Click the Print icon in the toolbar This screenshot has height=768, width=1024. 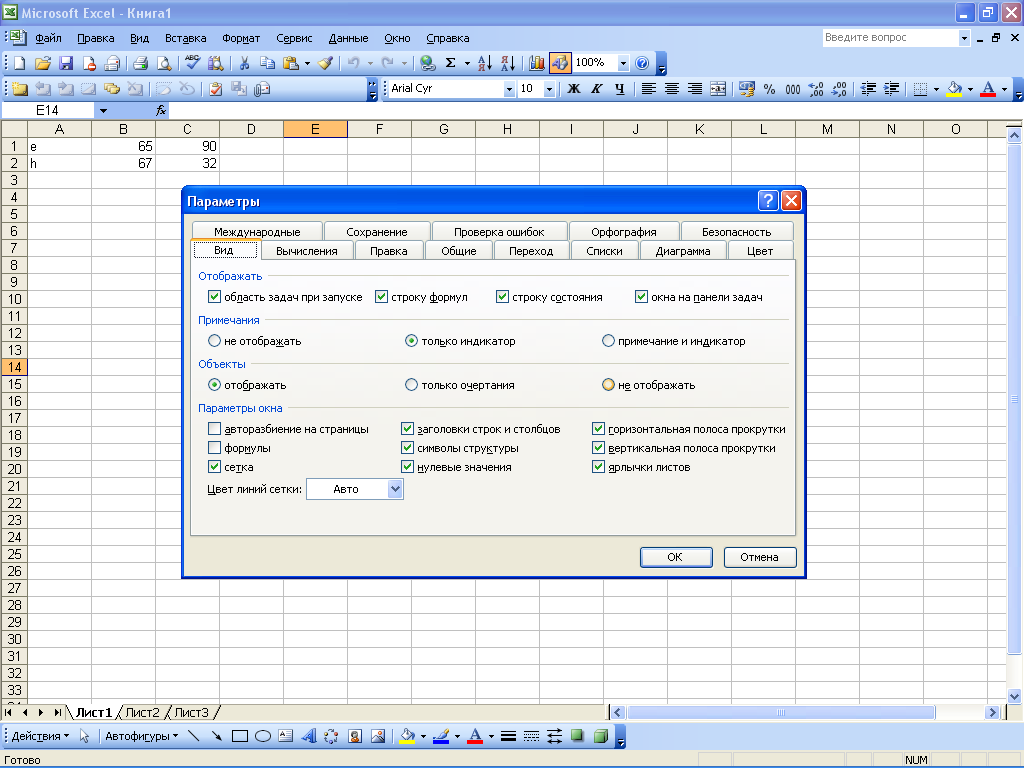click(140, 63)
